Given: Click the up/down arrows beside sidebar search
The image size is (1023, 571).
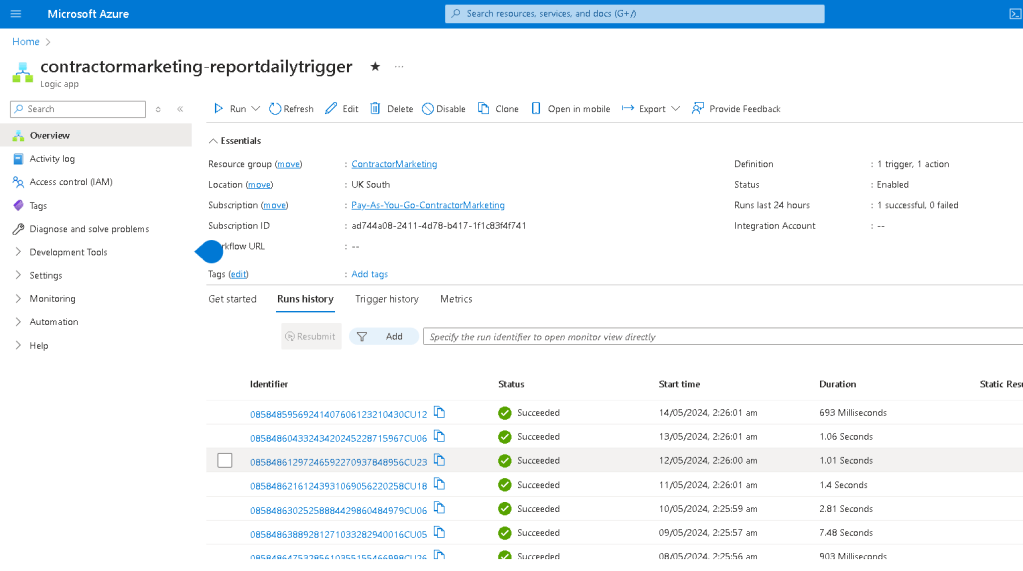Looking at the screenshot, I should (158, 109).
